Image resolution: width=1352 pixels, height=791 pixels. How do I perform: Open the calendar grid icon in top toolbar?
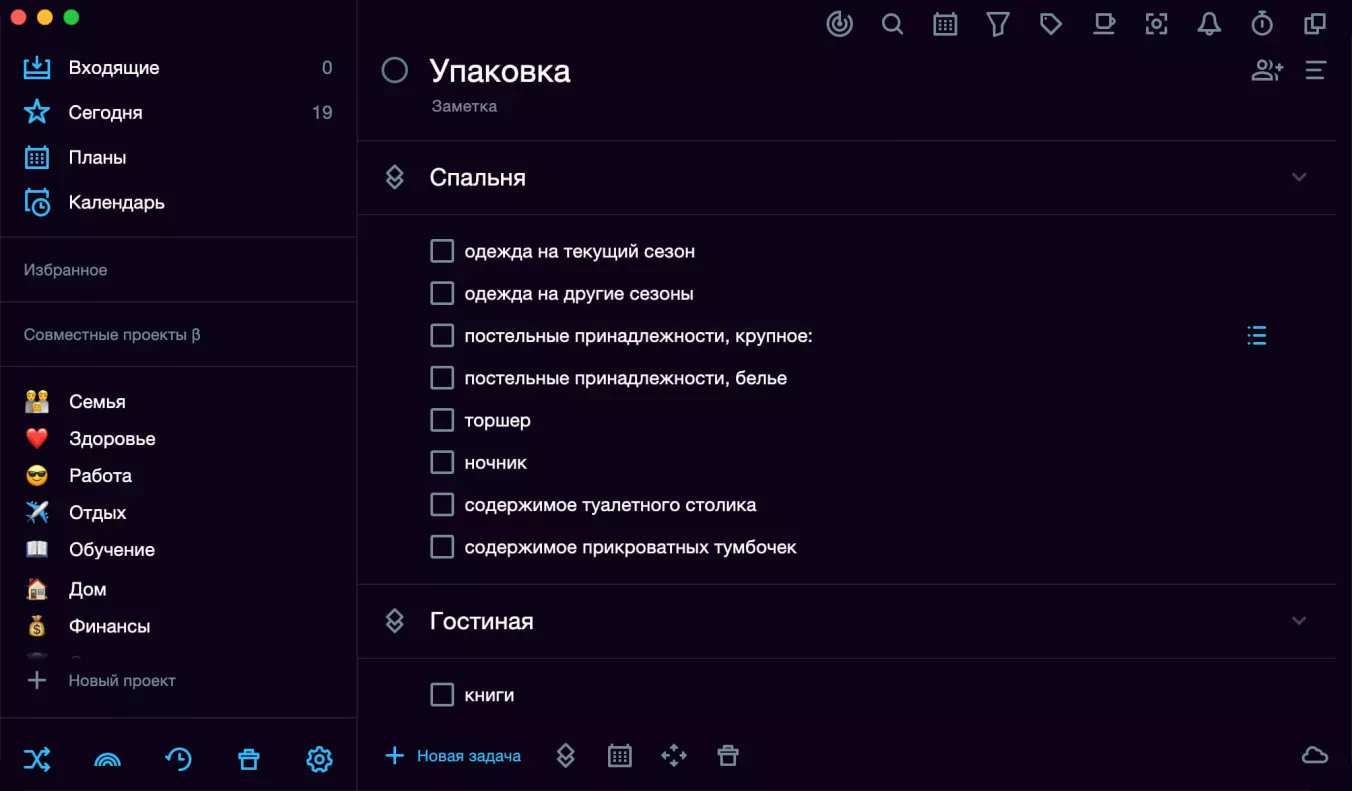945,24
